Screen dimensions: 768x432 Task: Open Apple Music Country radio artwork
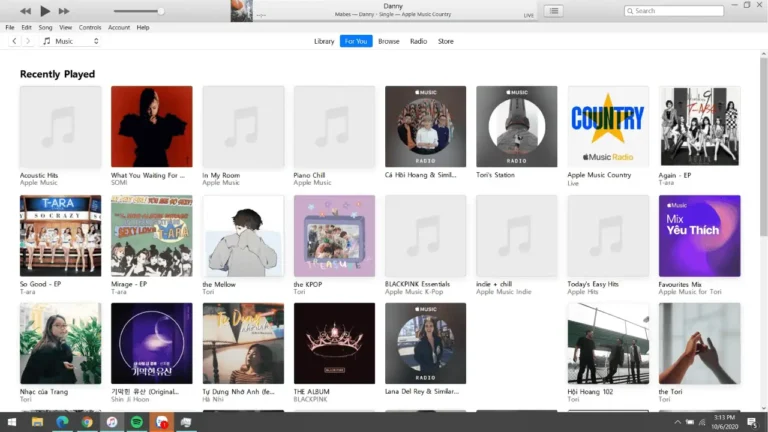[x=608, y=126]
